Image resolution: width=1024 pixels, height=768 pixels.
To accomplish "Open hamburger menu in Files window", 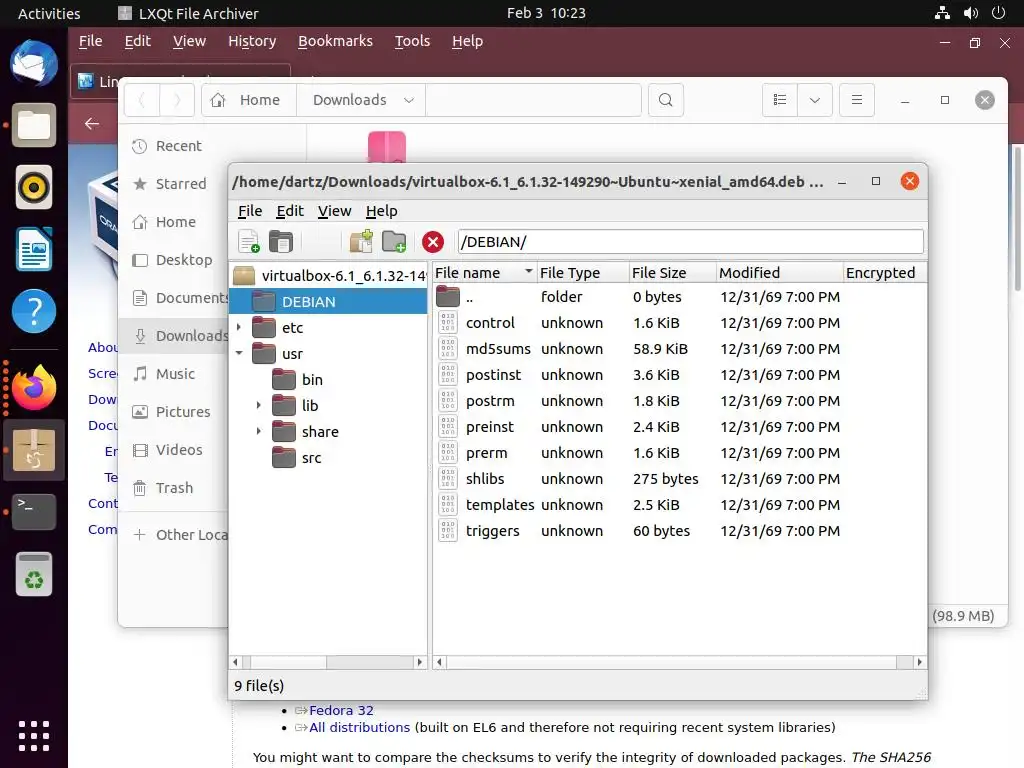I will point(857,100).
